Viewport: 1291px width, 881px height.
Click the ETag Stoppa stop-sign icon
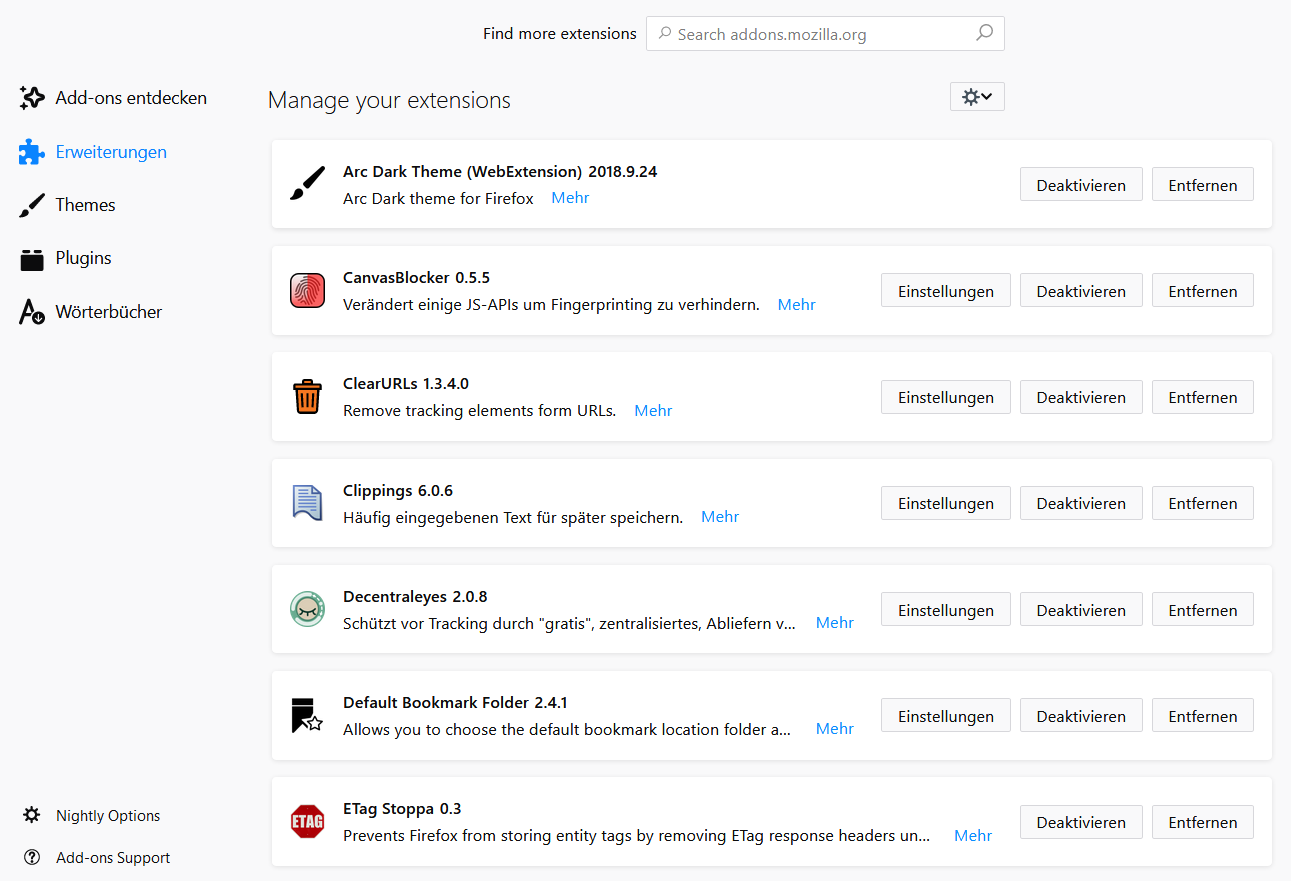click(x=307, y=821)
